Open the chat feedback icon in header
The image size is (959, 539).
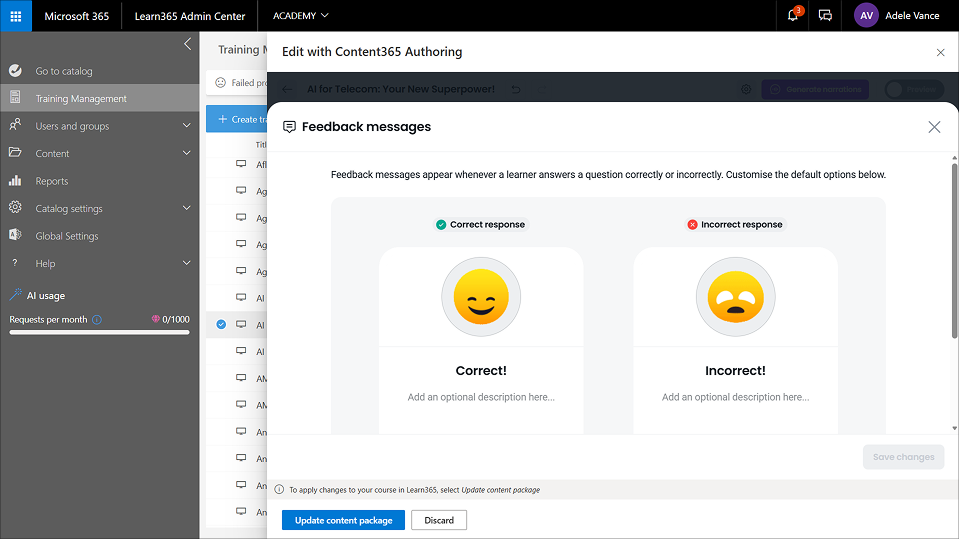click(x=825, y=16)
